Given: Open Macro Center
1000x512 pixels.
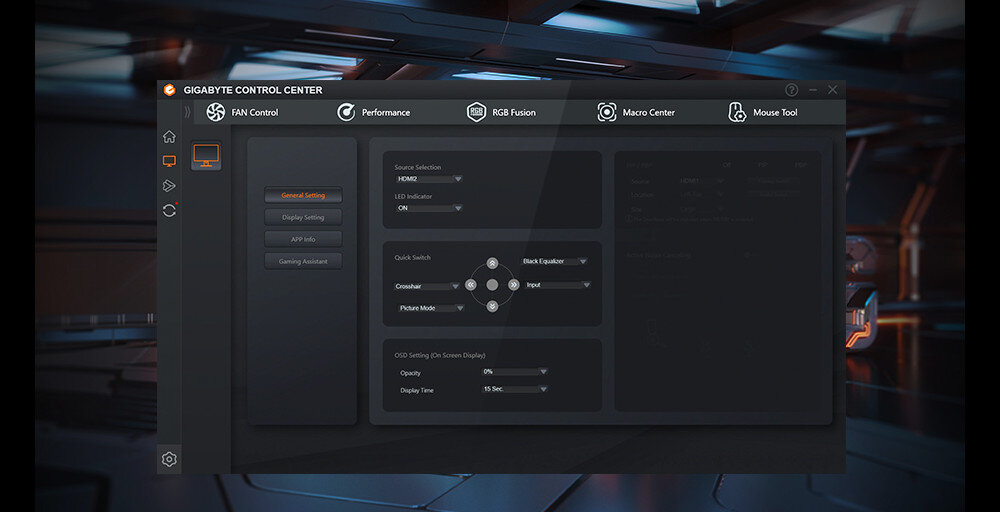Looking at the screenshot, I should click(x=636, y=112).
